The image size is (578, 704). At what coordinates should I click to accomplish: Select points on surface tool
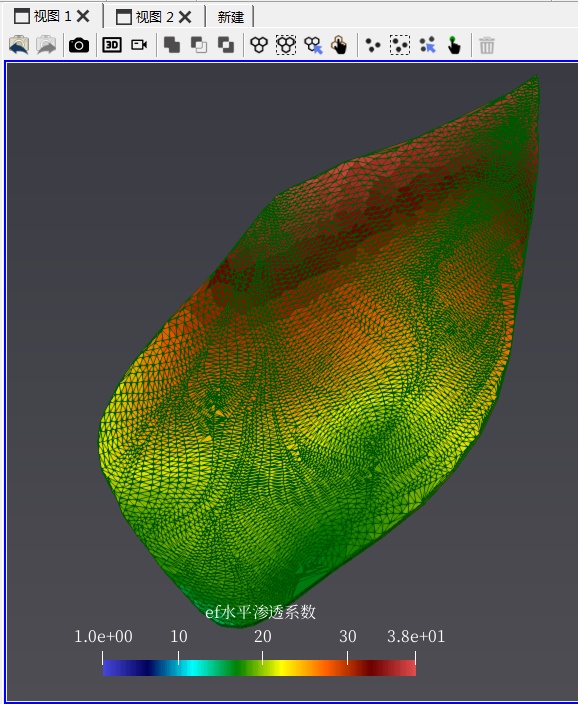[x=373, y=45]
